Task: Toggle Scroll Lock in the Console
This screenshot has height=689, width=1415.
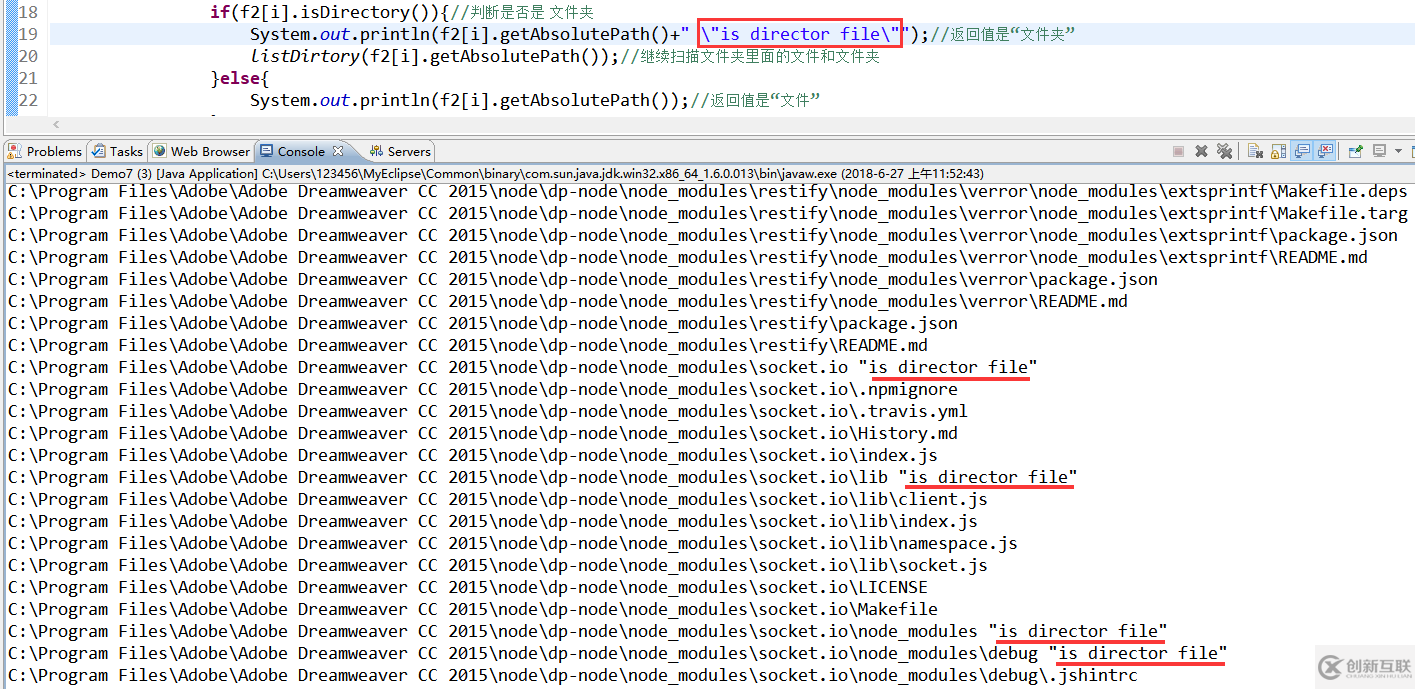Action: coord(1278,151)
